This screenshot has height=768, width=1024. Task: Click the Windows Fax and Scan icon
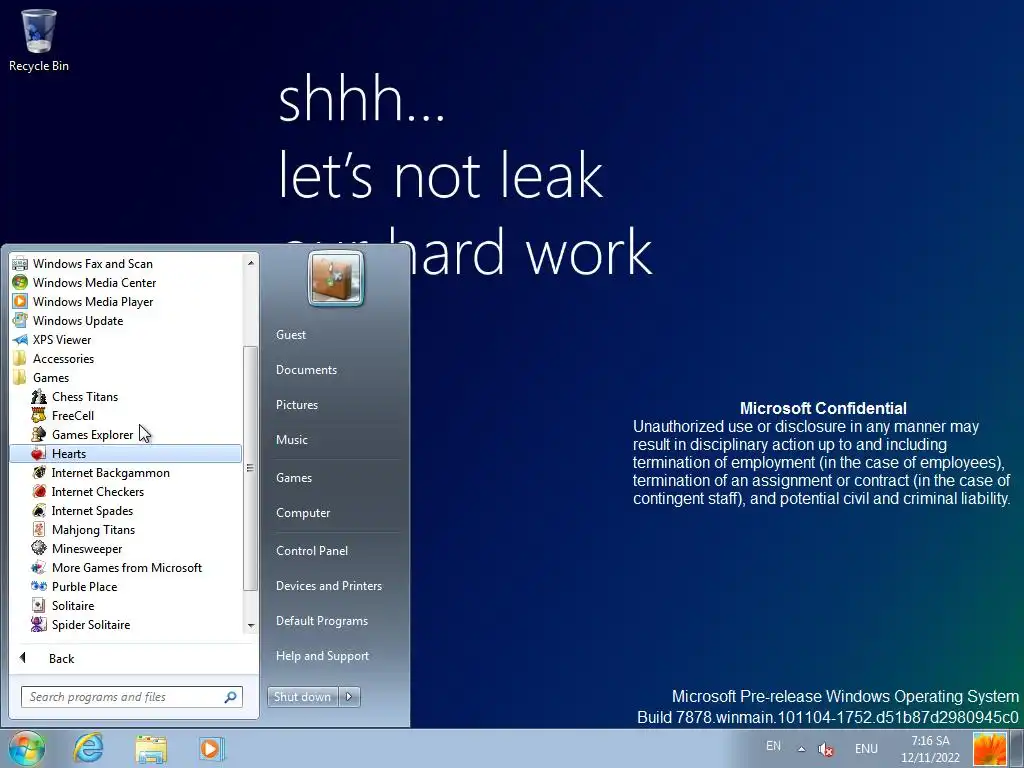click(x=20, y=264)
